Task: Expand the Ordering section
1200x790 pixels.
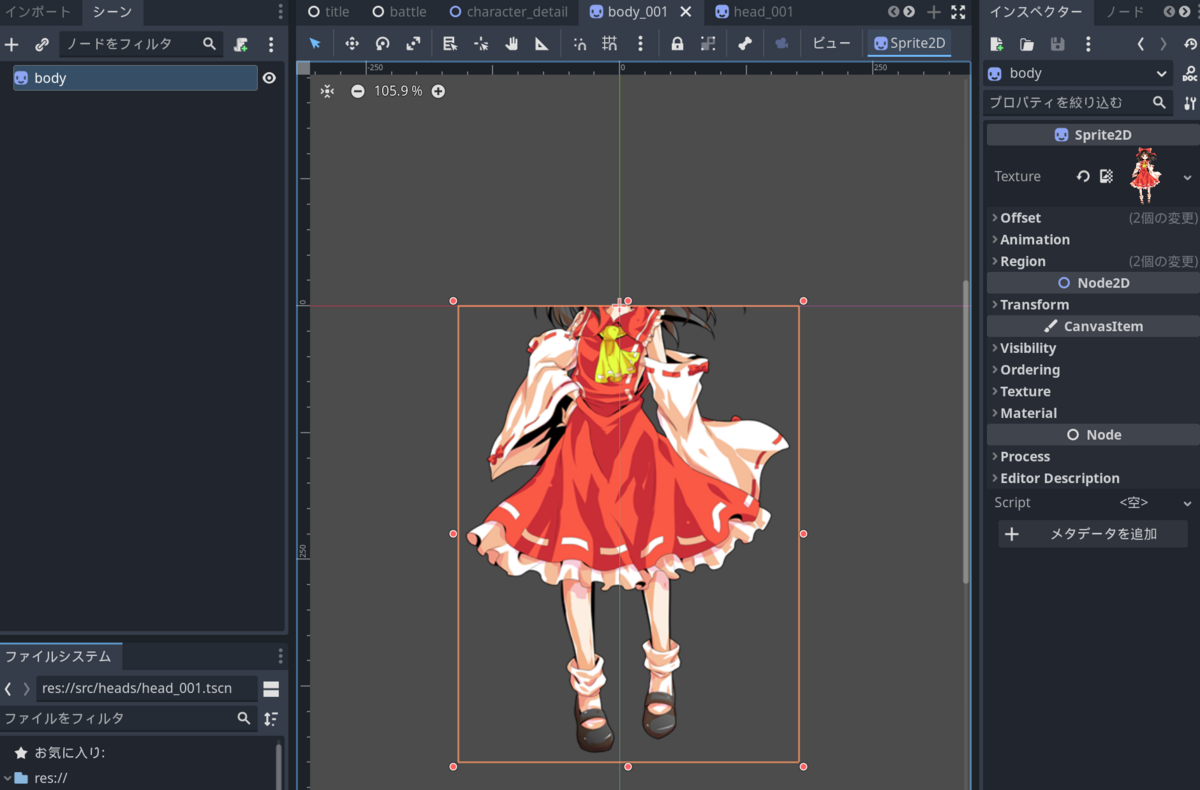Action: pos(1092,370)
